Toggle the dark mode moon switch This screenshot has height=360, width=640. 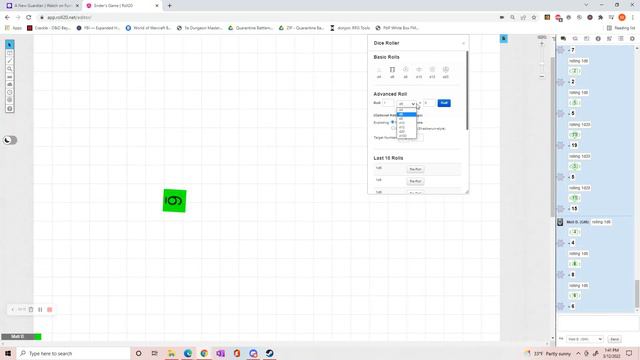coord(10,140)
